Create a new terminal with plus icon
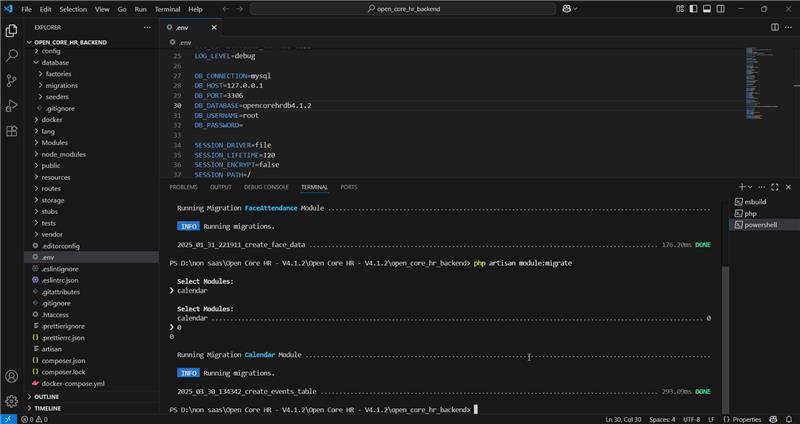Screen dimensions: 800x424 (x=742, y=187)
